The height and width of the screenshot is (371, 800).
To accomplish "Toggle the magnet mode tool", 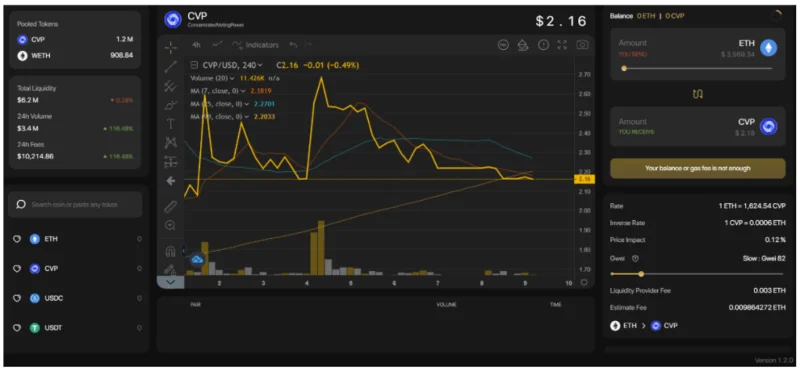I will point(171,251).
